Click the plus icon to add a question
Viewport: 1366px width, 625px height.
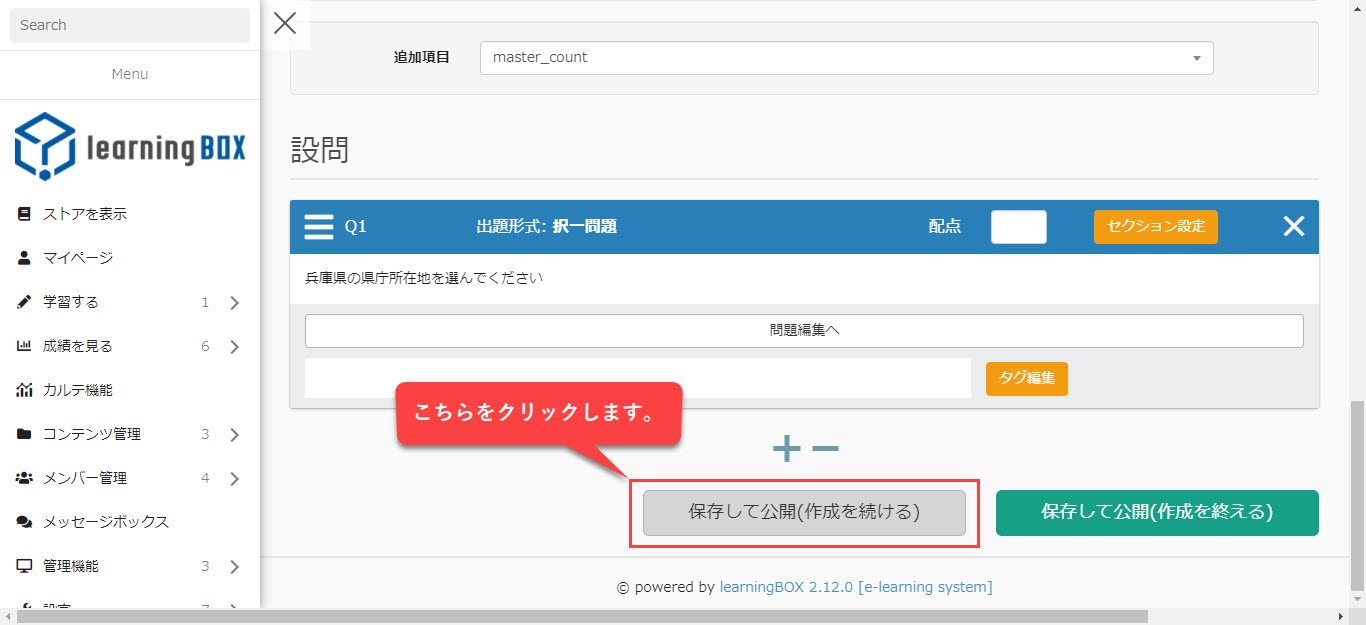tap(787, 449)
